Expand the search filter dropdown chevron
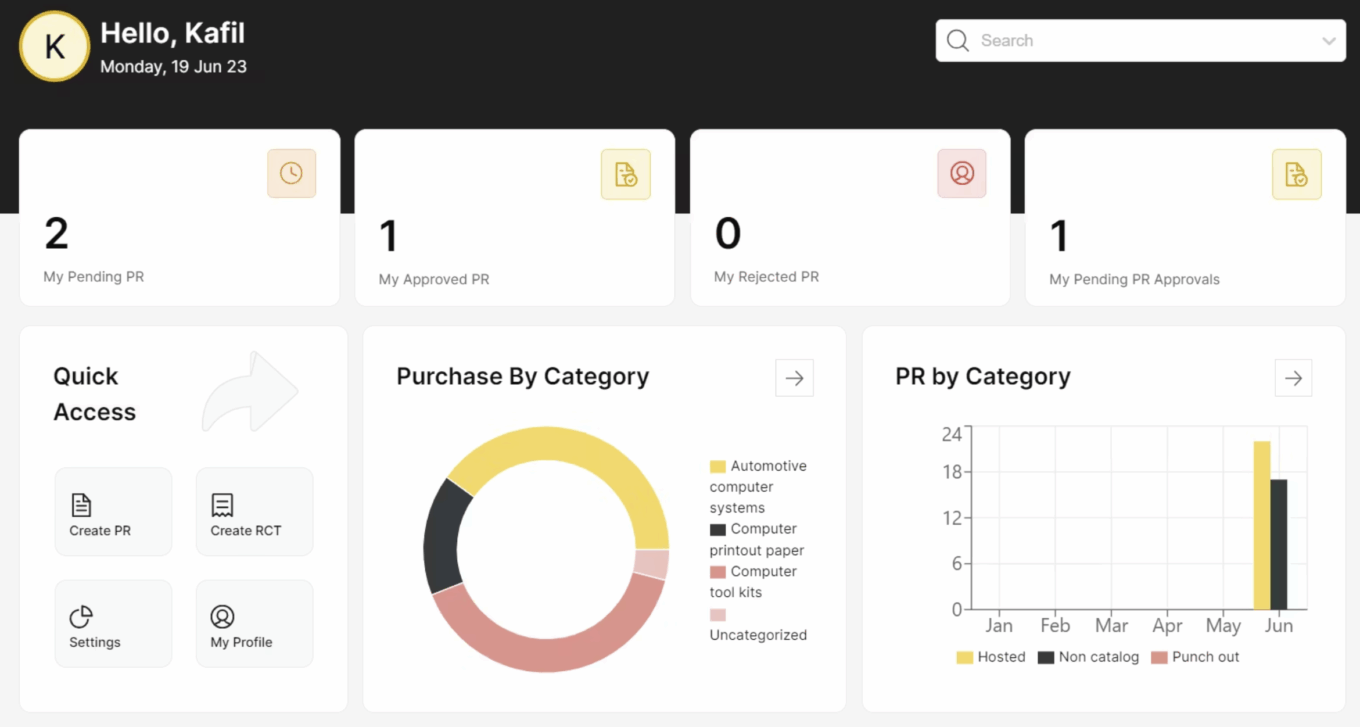Screen dimensions: 1360x727 (x=1330, y=40)
